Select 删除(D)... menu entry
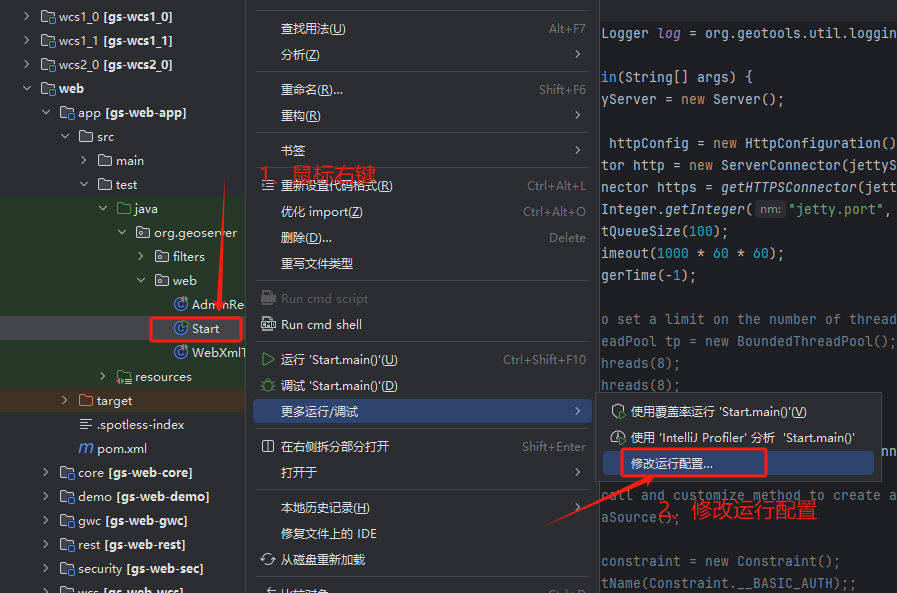Screen dimensions: 897x593 click(422, 237)
